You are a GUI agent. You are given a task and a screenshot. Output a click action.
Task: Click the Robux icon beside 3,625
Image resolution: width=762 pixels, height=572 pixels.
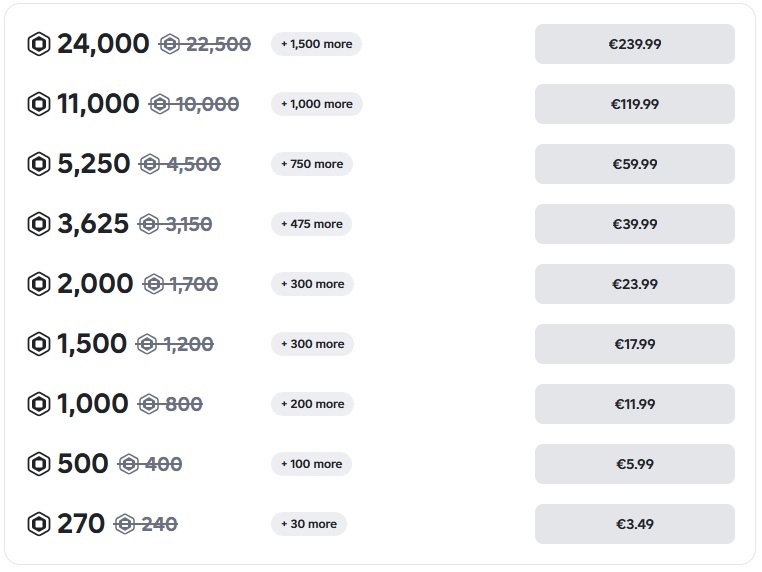pyautogui.click(x=39, y=224)
